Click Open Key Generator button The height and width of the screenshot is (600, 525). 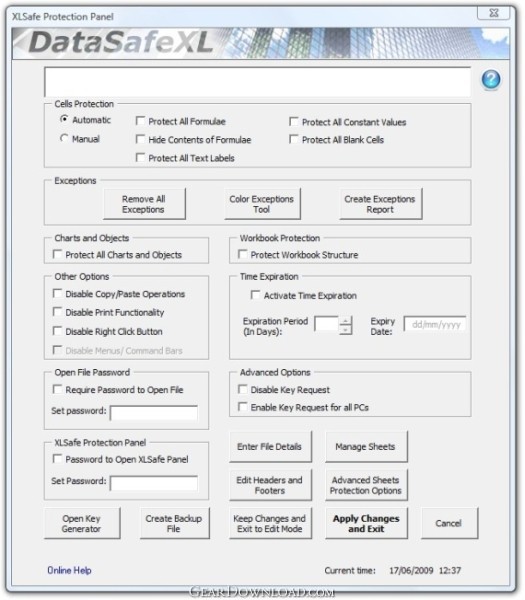[82, 523]
